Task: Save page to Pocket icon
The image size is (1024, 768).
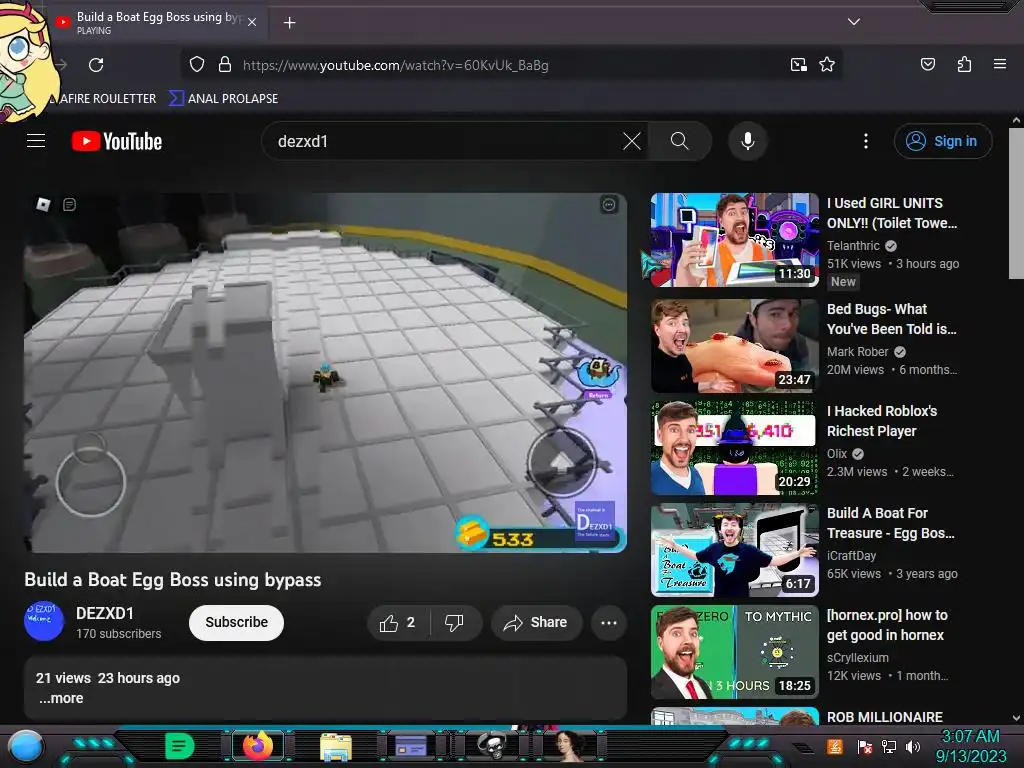Action: tap(927, 65)
